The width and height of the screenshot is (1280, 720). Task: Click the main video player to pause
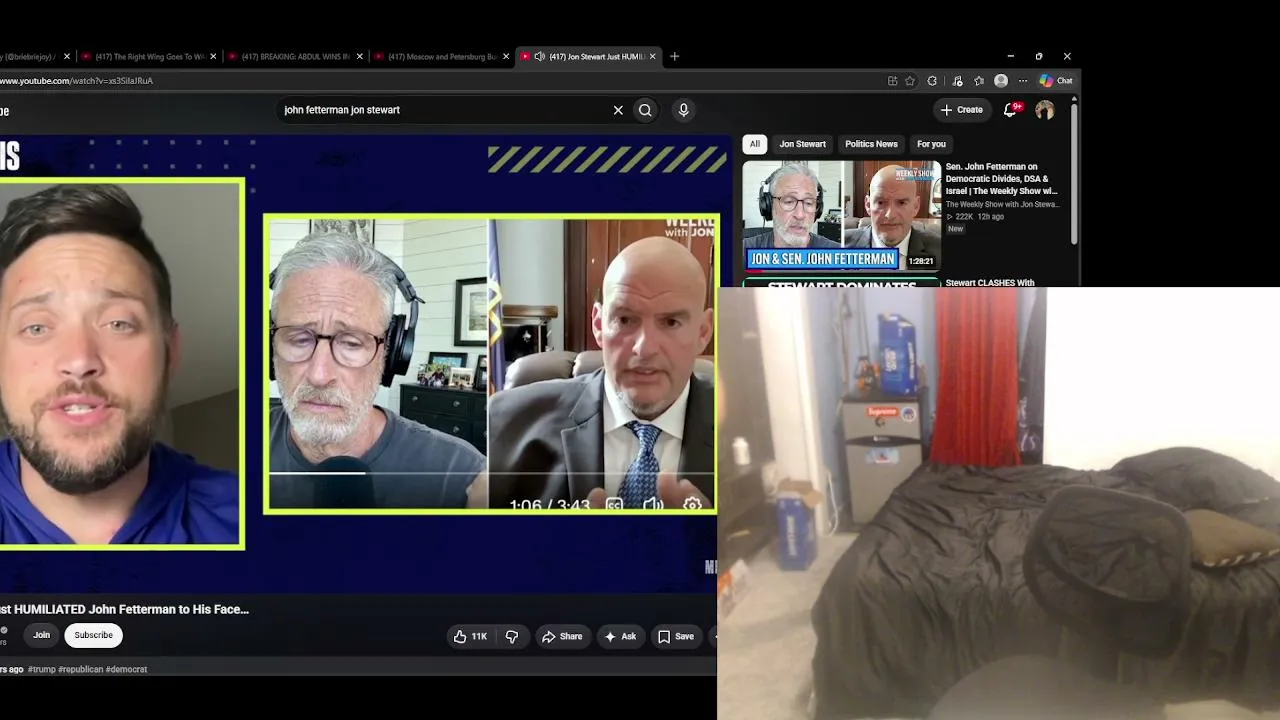point(360,362)
